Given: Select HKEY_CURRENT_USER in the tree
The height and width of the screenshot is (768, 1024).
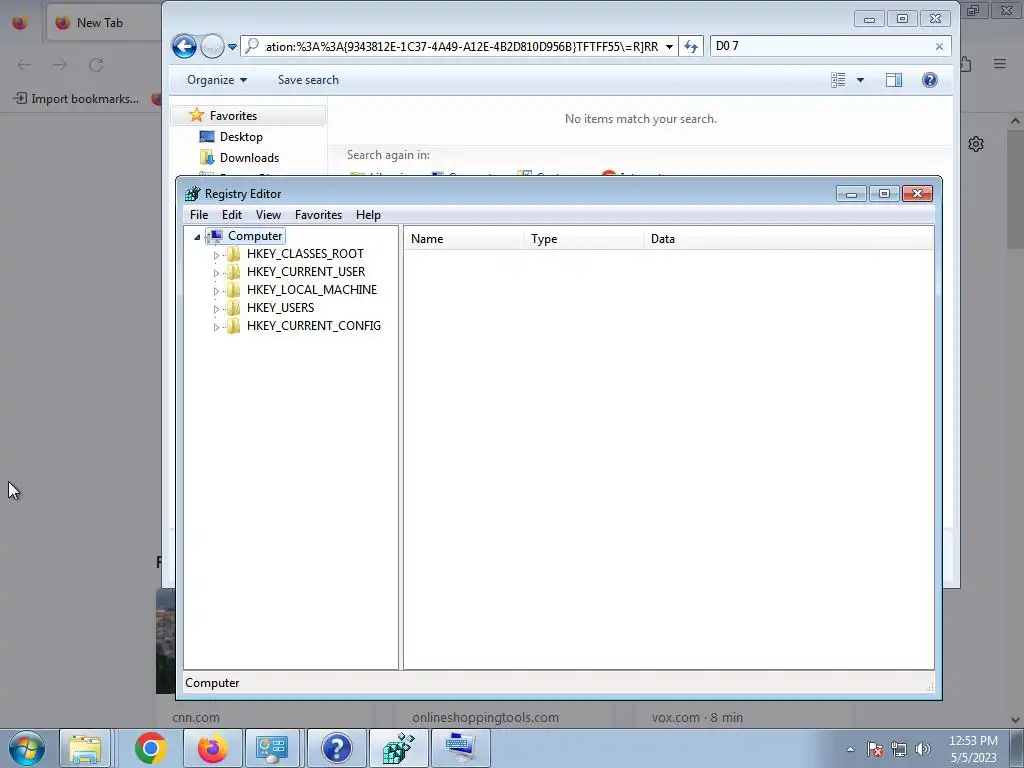Looking at the screenshot, I should click(x=306, y=272).
